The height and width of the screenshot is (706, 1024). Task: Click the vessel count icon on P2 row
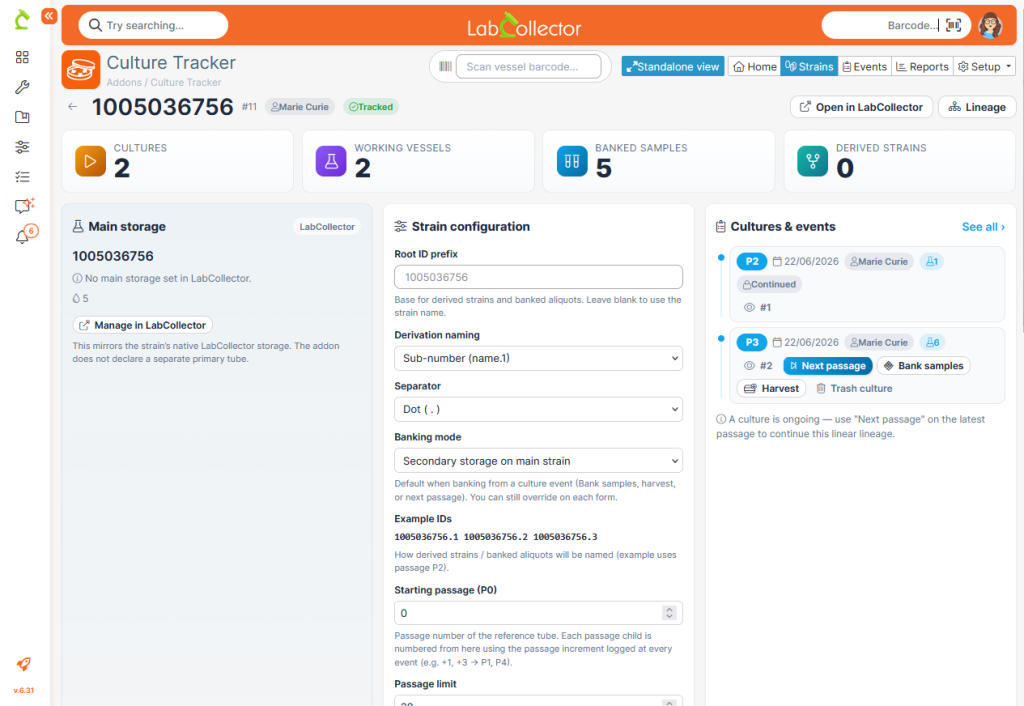(932, 261)
